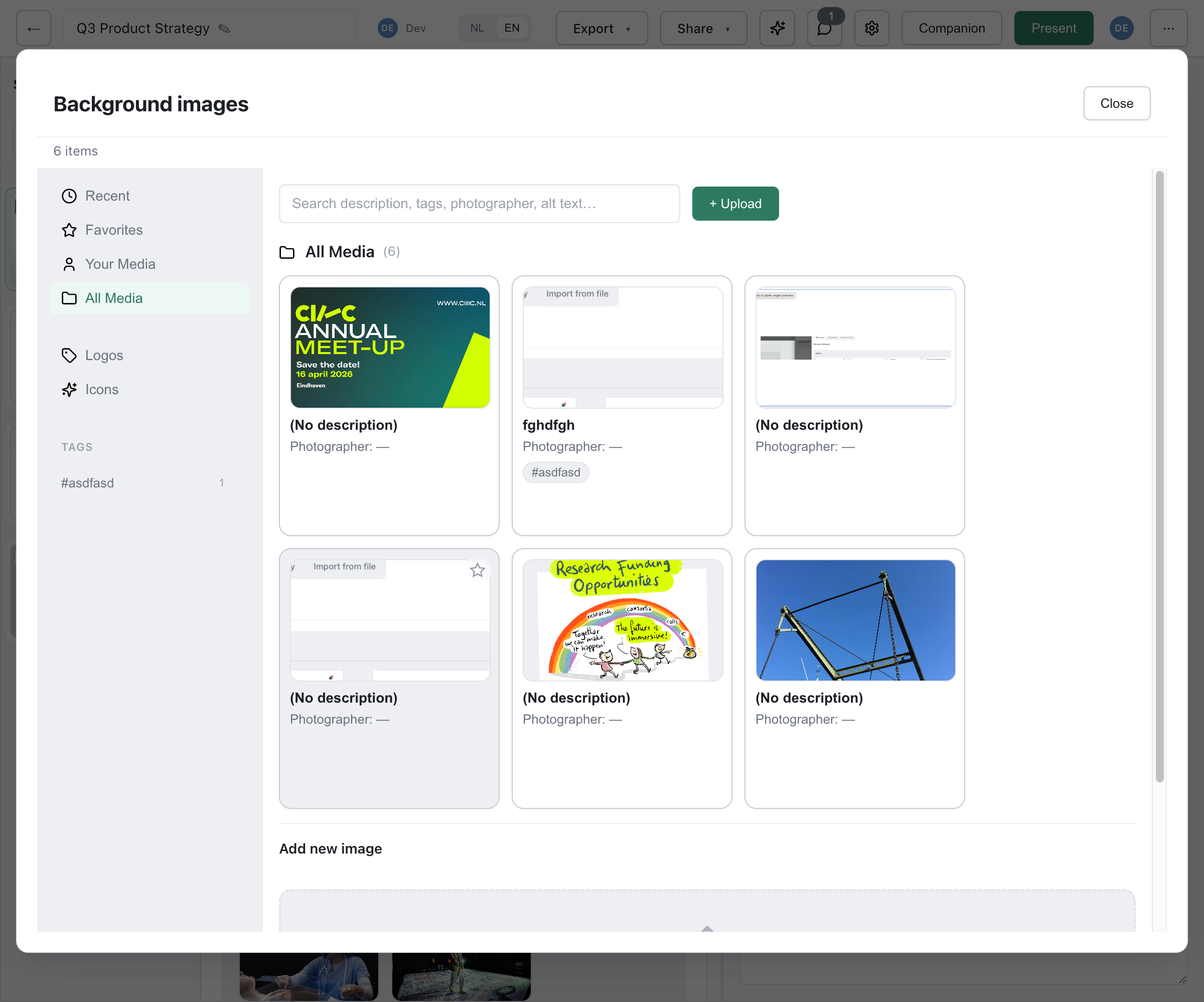This screenshot has height=1002, width=1204.
Task: Click the Recent clock icon
Action: pyautogui.click(x=69, y=196)
